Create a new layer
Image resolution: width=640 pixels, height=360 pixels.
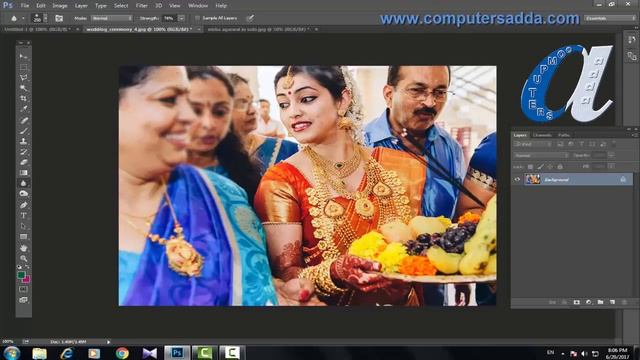click(612, 302)
